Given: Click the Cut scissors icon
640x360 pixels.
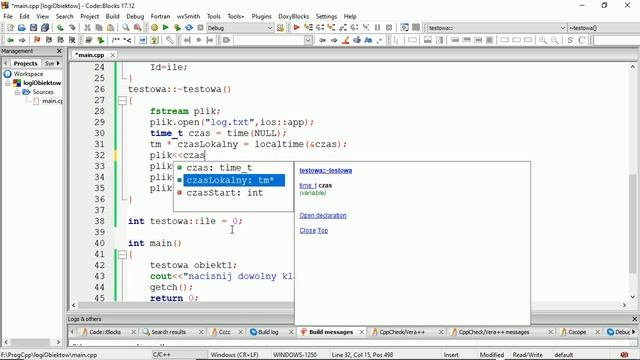Looking at the screenshot, I should click(87, 28).
